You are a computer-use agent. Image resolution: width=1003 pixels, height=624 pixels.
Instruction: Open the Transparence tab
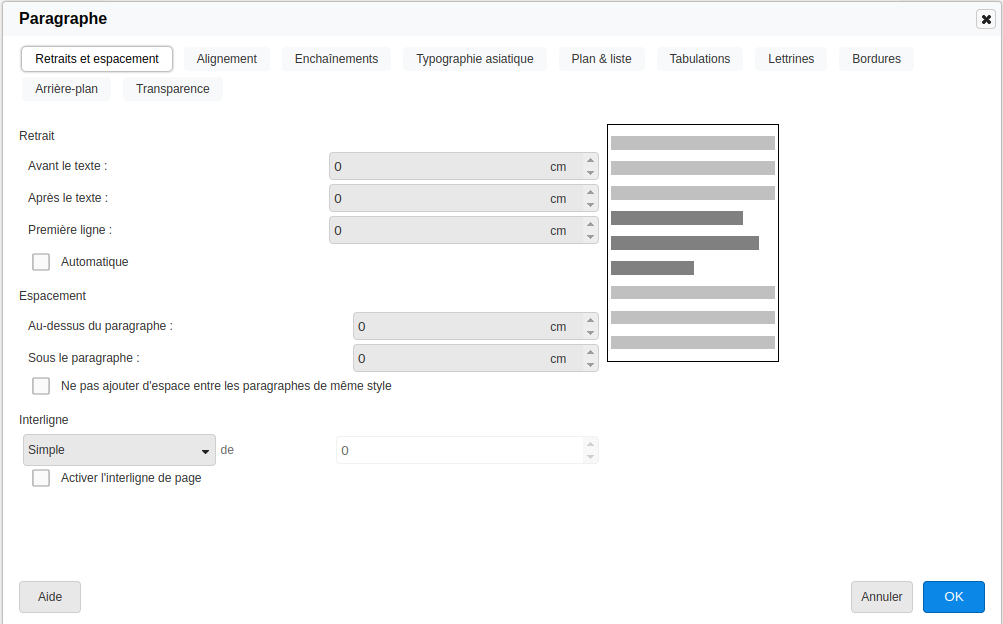coord(173,89)
